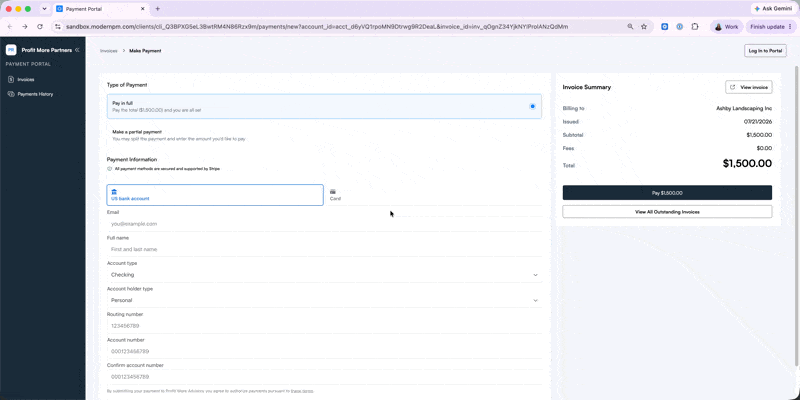Click View All Outstanding Invoices button
This screenshot has width=800, height=400.
(667, 211)
